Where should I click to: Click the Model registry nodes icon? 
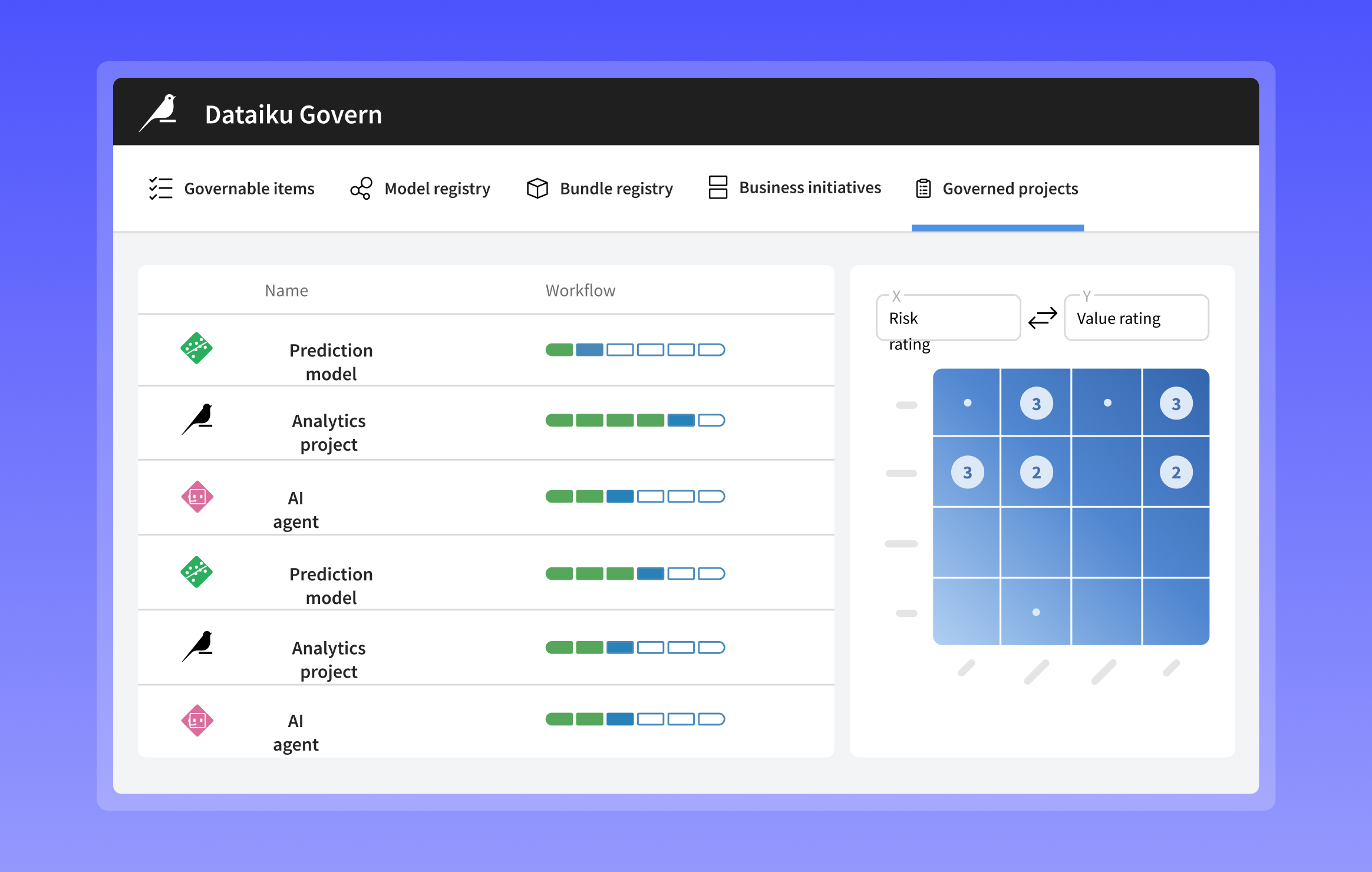pyautogui.click(x=361, y=189)
